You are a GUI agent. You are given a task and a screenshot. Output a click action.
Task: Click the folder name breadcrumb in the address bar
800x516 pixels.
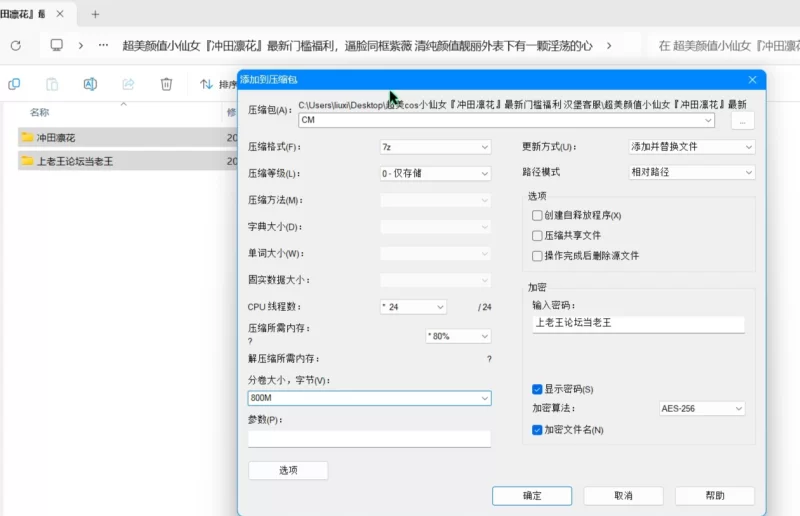(x=357, y=46)
